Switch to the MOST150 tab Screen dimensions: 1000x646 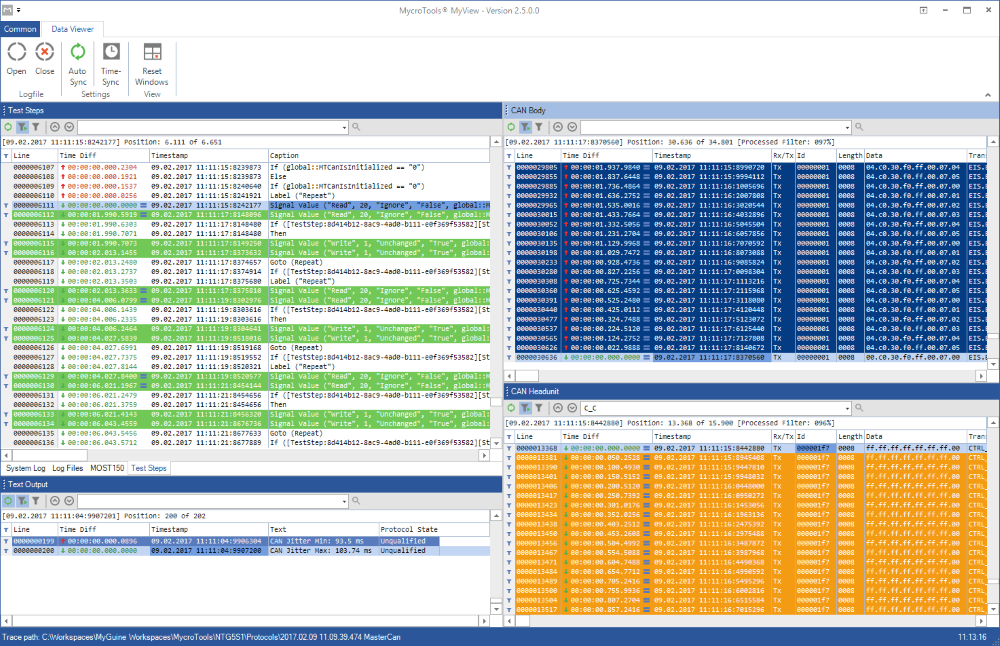(107, 468)
